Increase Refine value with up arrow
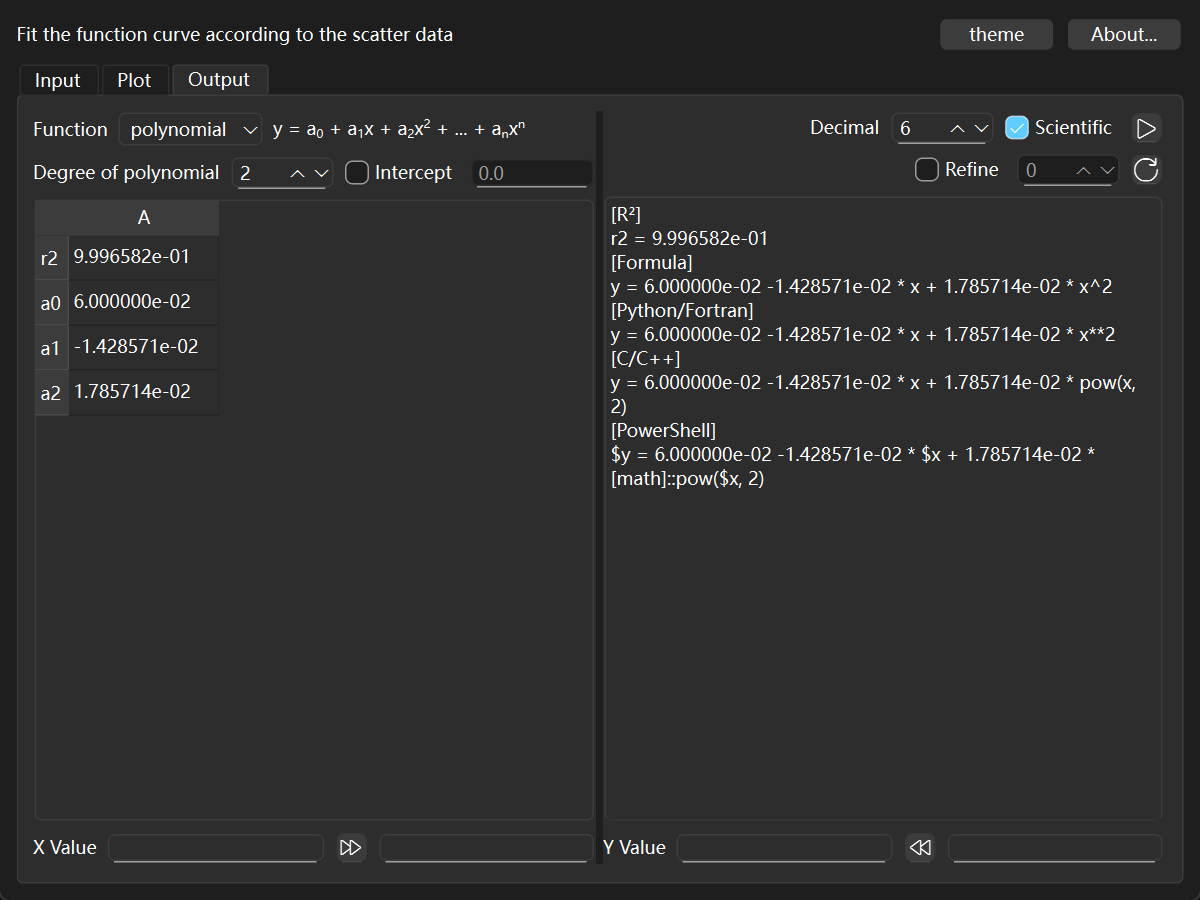The width and height of the screenshot is (1200, 900). coord(1083,172)
